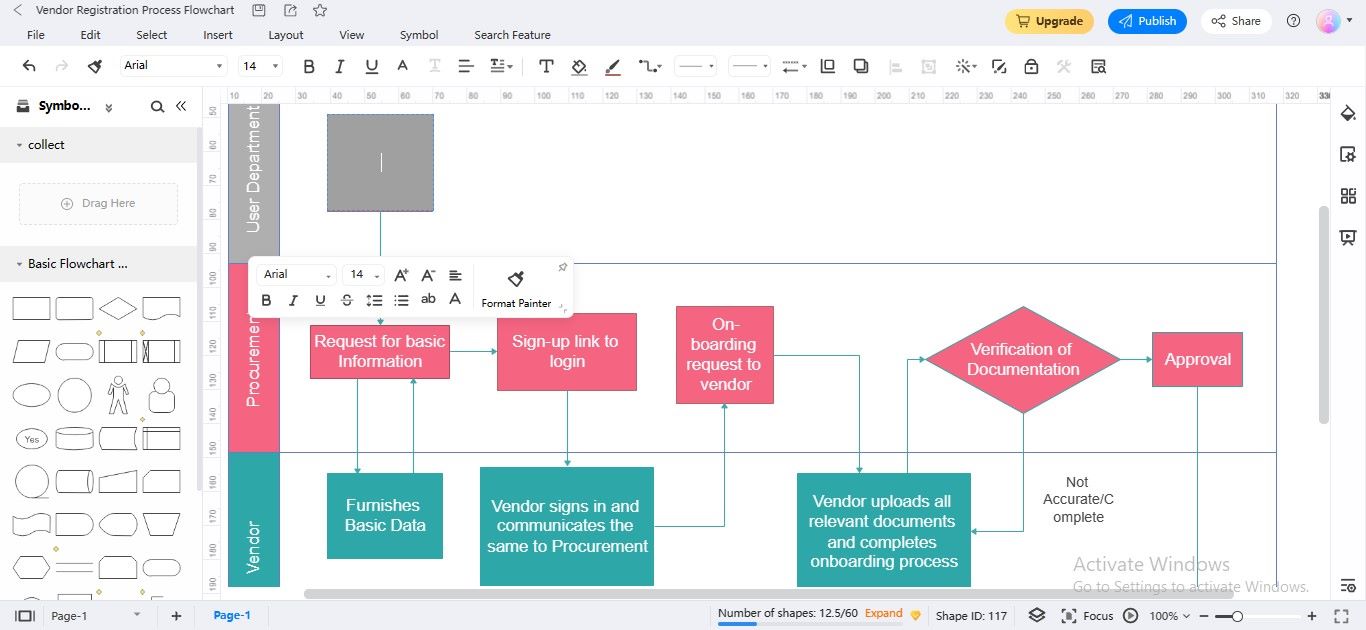Screen dimensions: 1366x630
Task: Open the user profile avatar
Action: pos(1328,21)
